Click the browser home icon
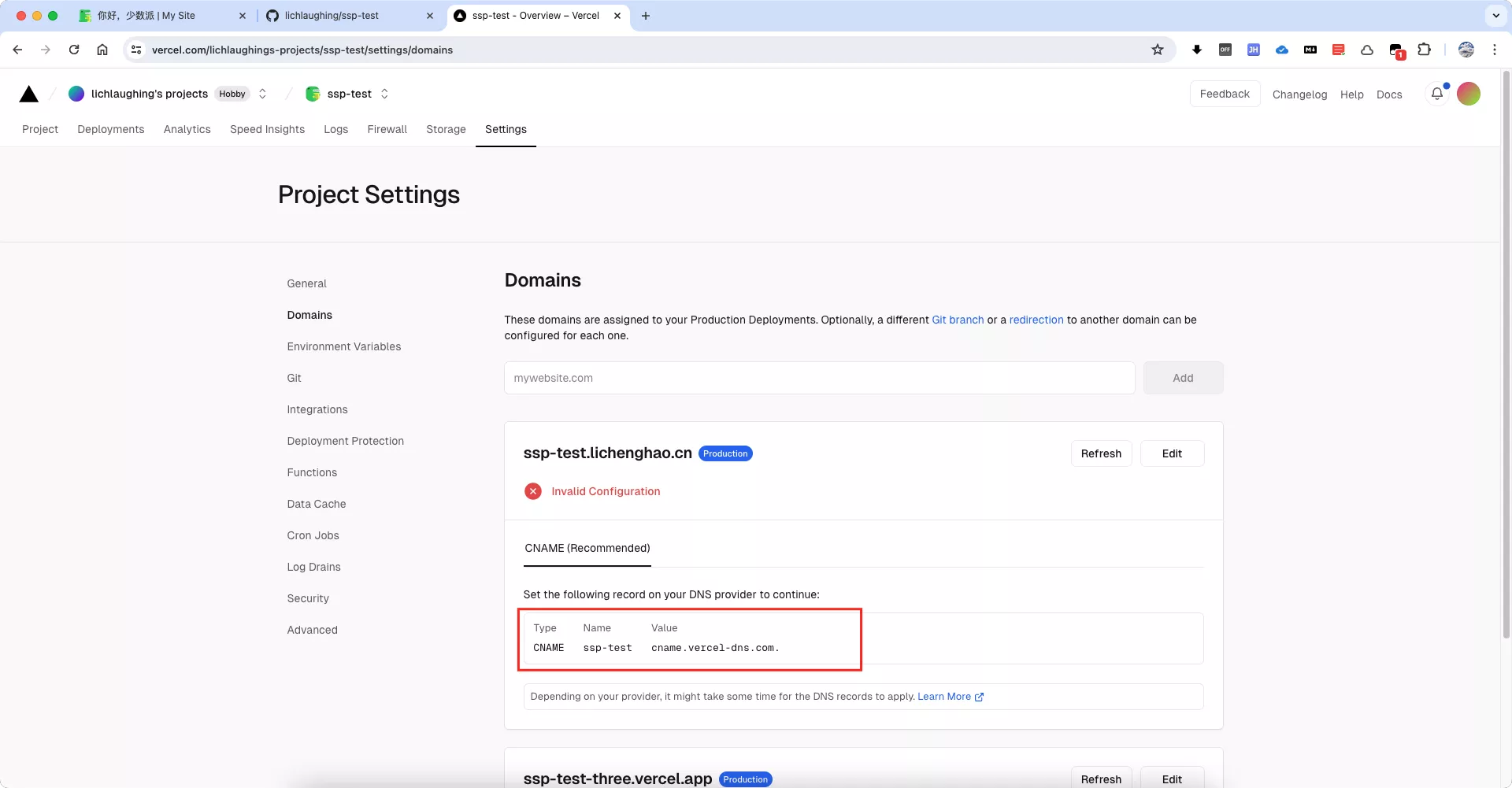Screen dimensions: 1512x788 (x=102, y=50)
